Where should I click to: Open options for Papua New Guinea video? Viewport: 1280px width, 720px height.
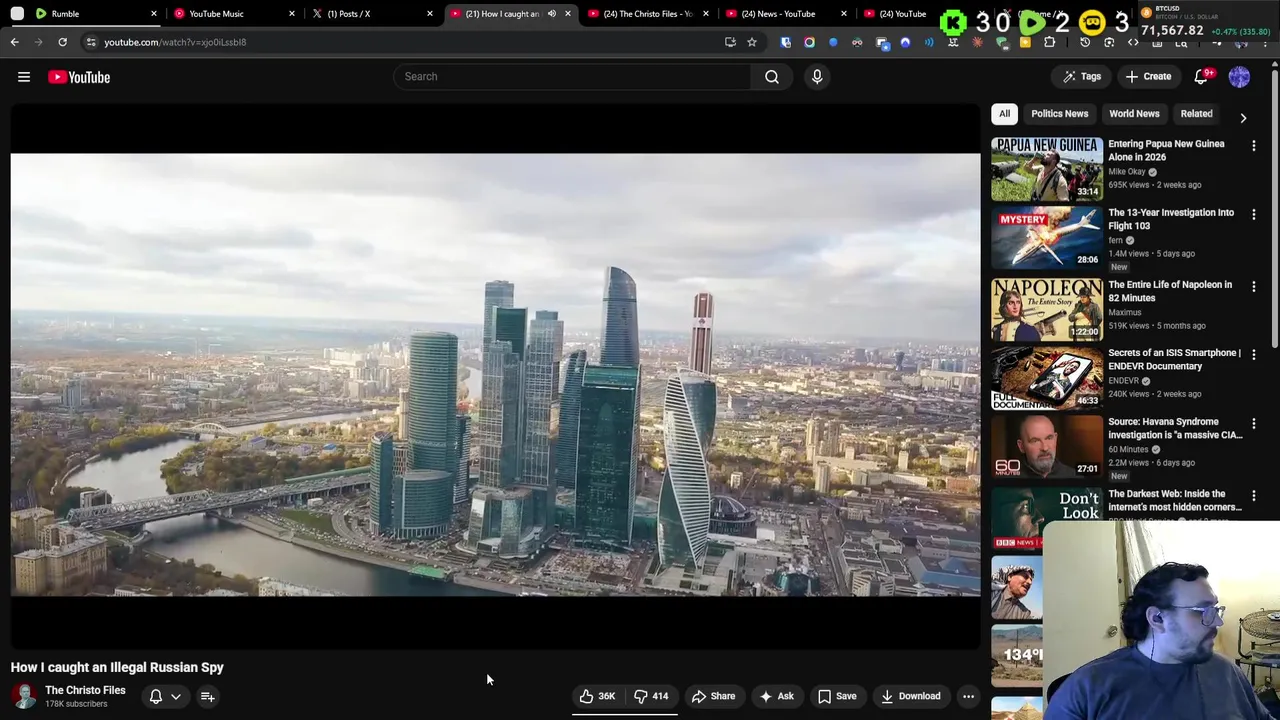pyautogui.click(x=1254, y=146)
